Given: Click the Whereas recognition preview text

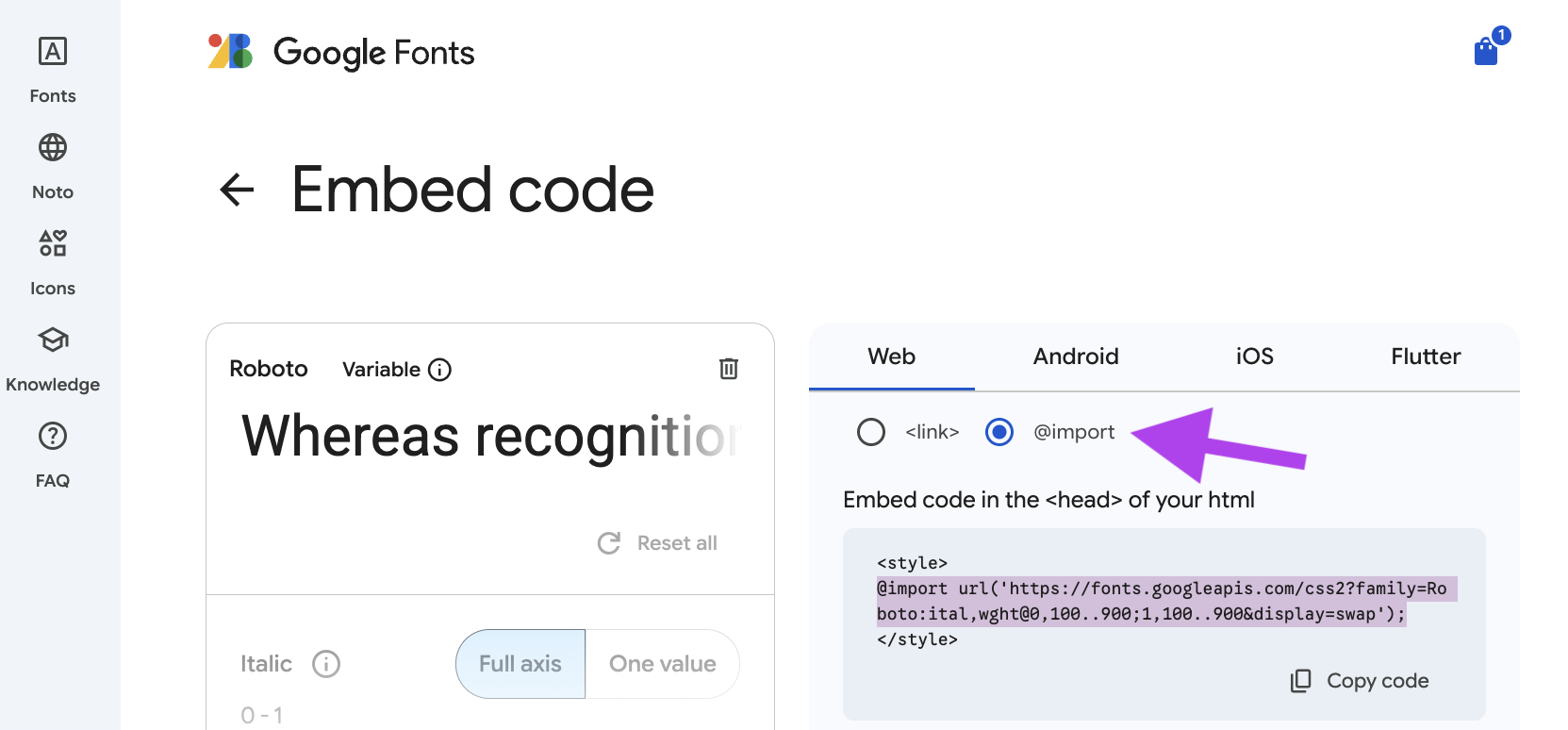Looking at the screenshot, I should tap(491, 437).
